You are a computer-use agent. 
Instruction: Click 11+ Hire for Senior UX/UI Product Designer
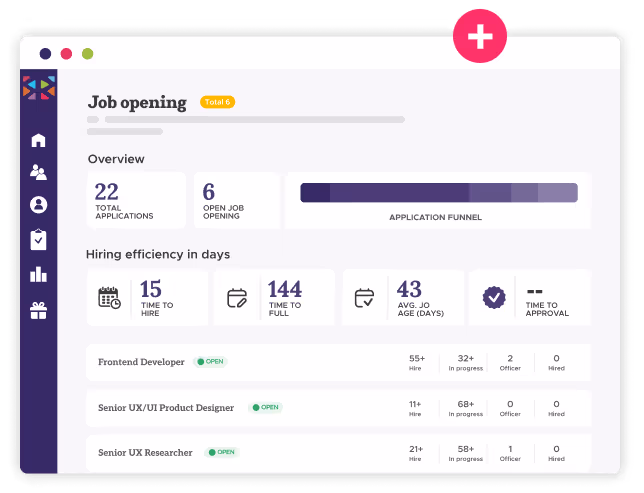[x=415, y=408]
